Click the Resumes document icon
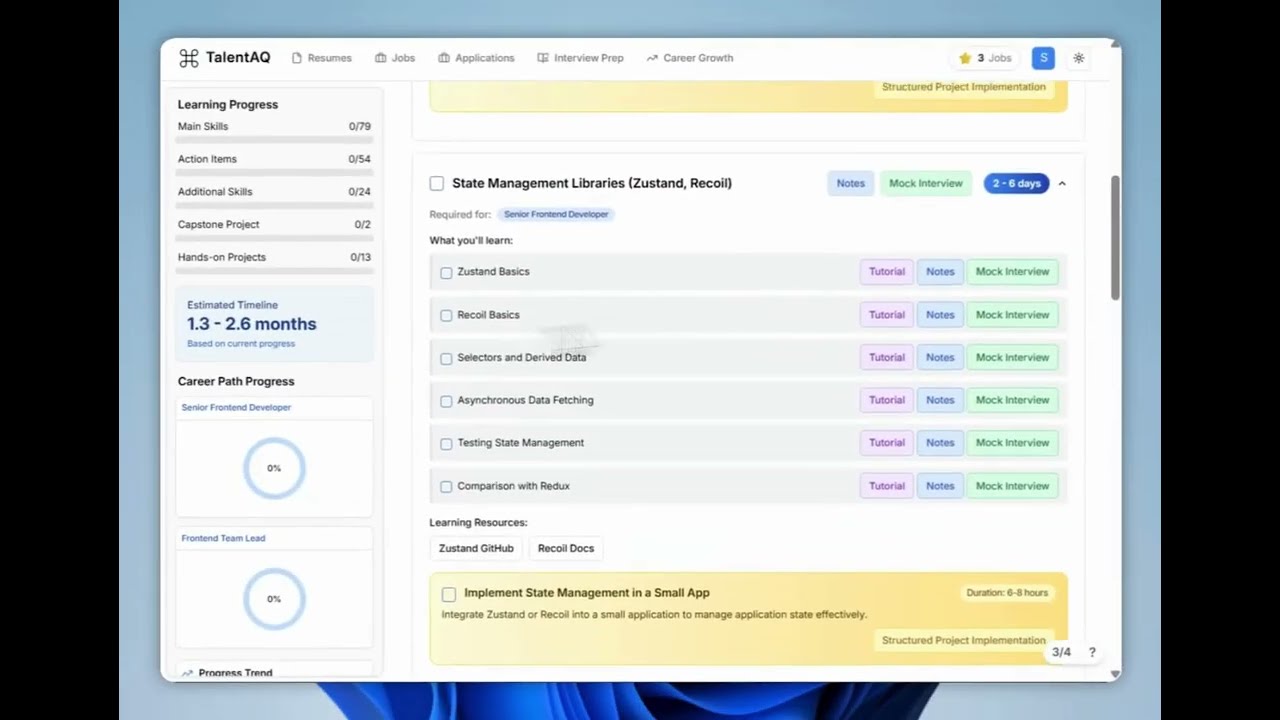The height and width of the screenshot is (720, 1280). point(297,58)
